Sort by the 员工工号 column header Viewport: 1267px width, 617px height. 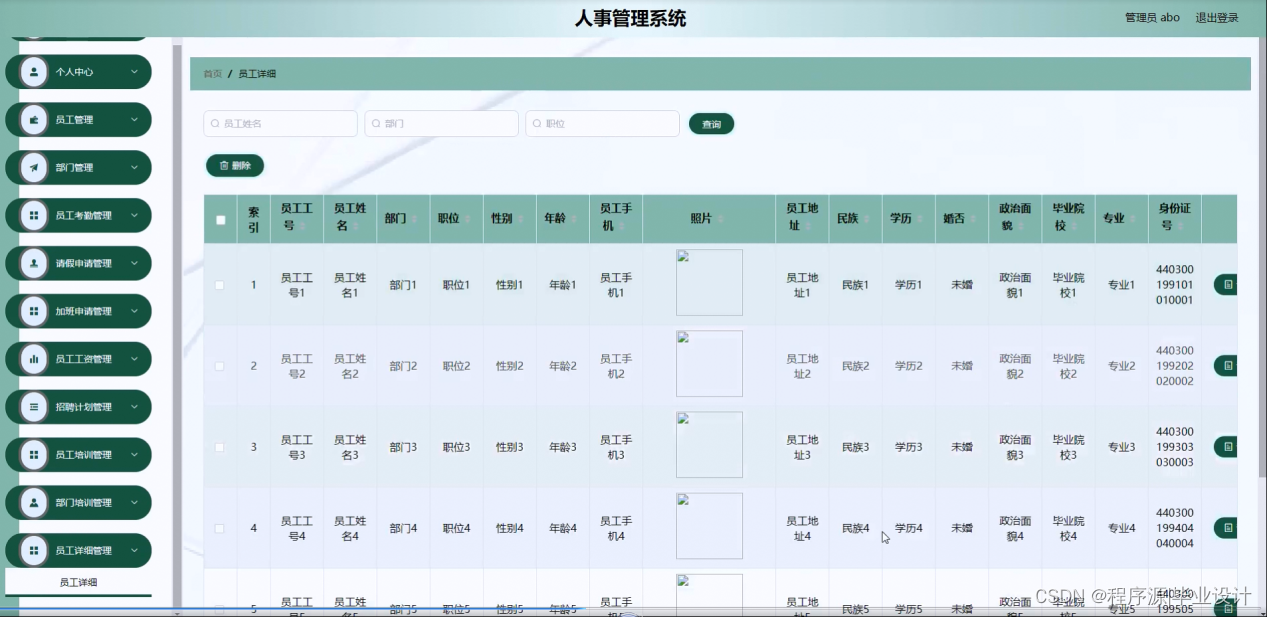click(297, 218)
